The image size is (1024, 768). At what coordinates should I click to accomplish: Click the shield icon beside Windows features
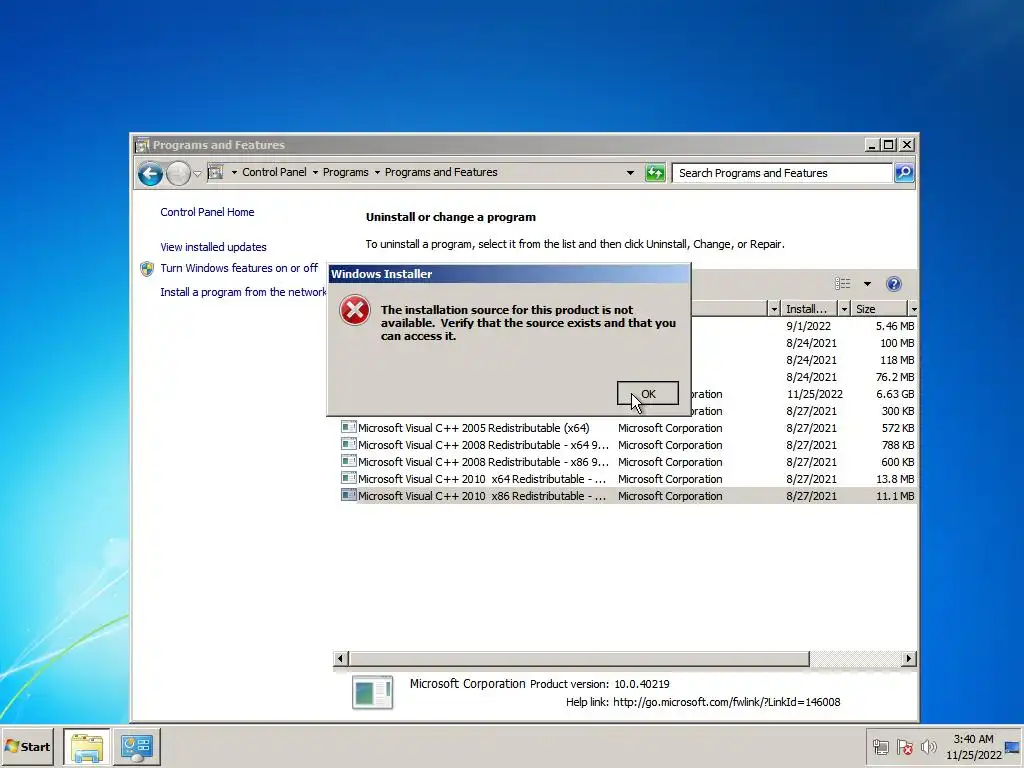tap(147, 269)
